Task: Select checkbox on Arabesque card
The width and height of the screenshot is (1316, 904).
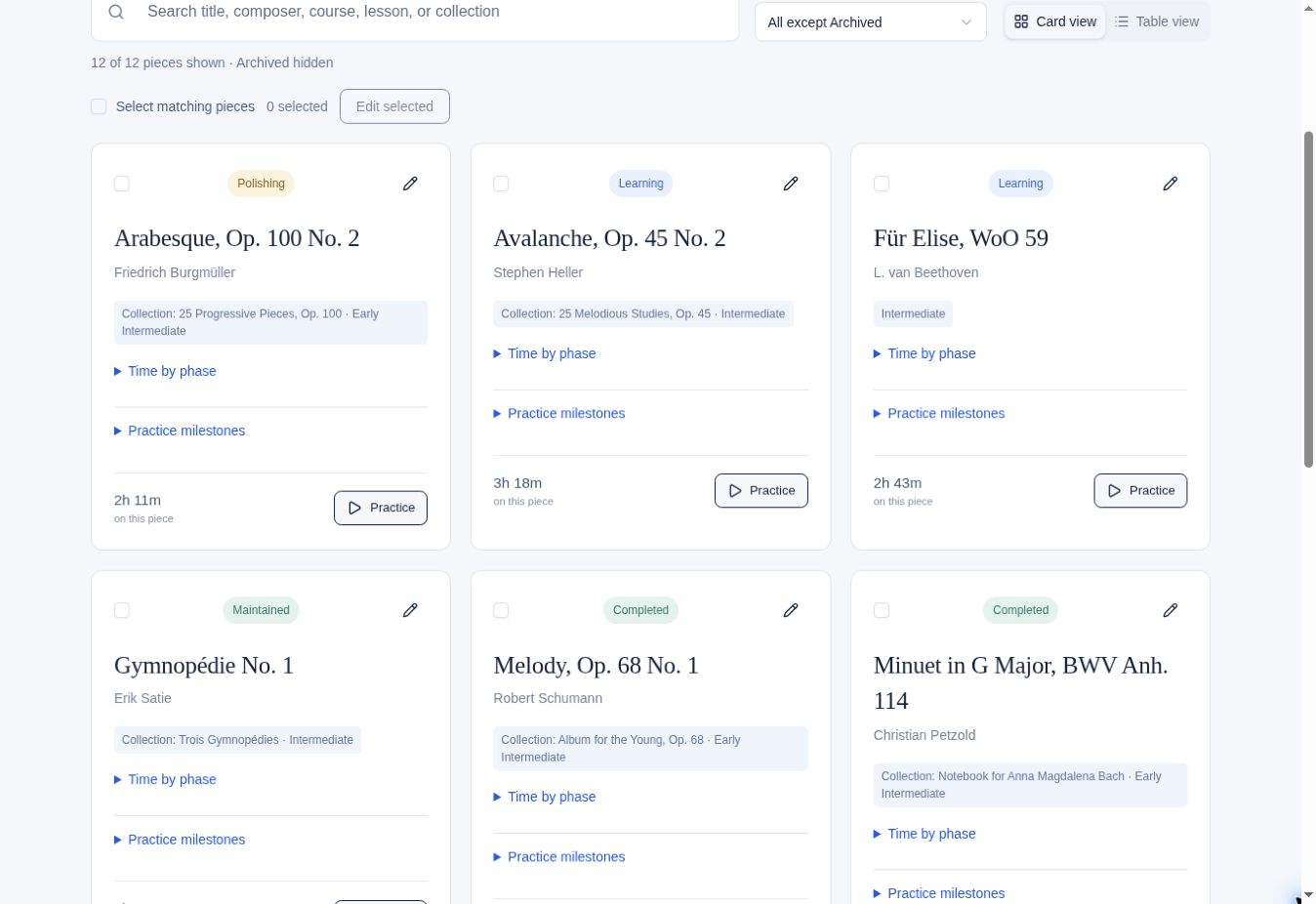Action: coord(122,184)
